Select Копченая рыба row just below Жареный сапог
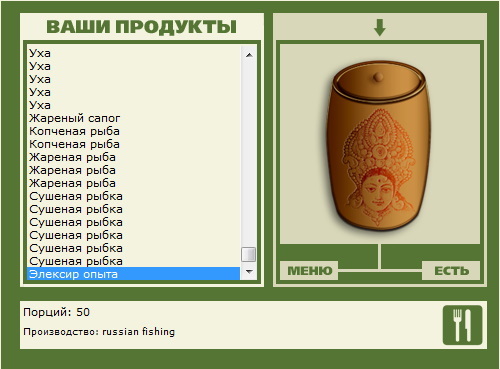 point(133,131)
